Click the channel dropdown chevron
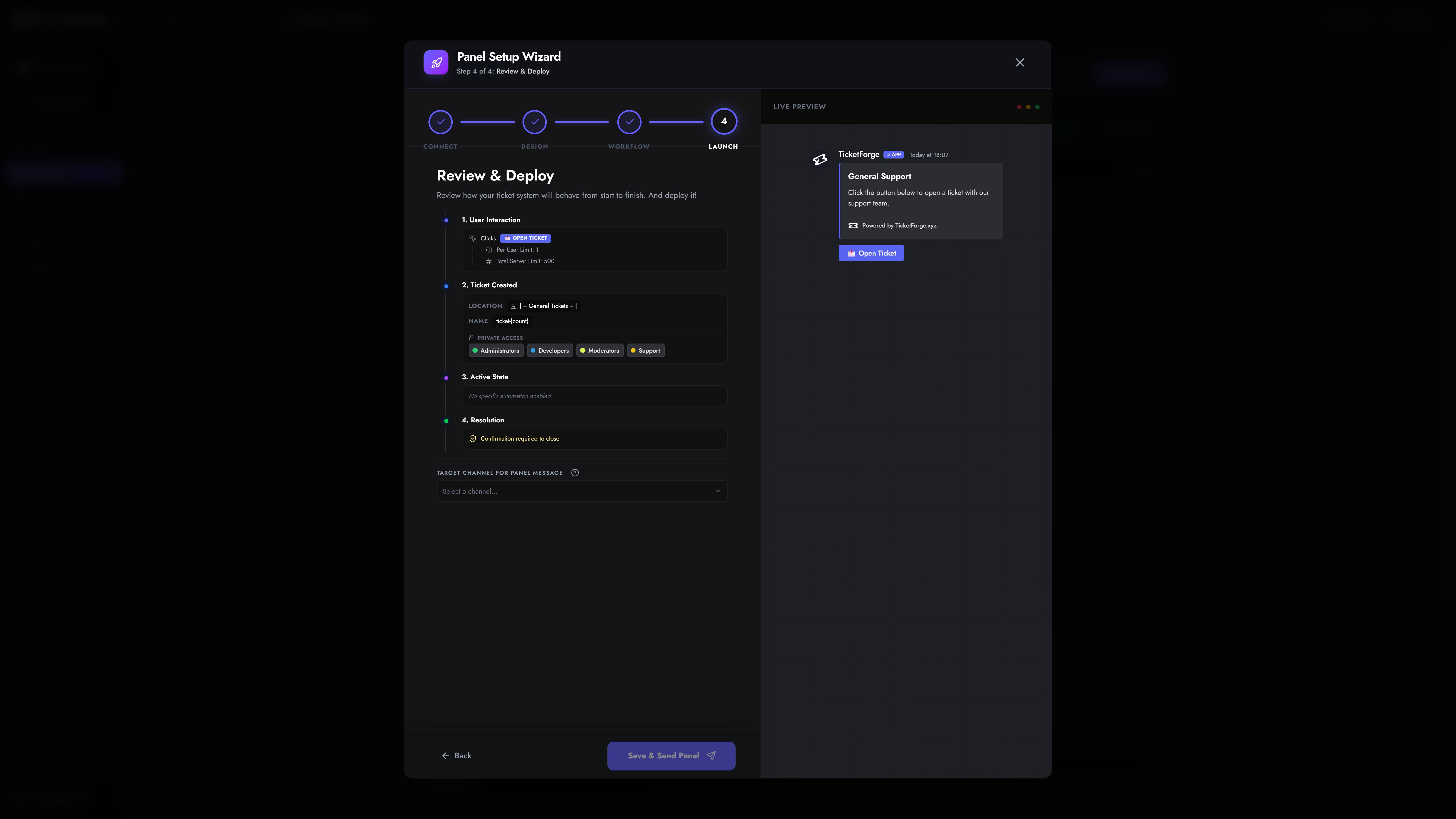1456x819 pixels. click(x=718, y=491)
